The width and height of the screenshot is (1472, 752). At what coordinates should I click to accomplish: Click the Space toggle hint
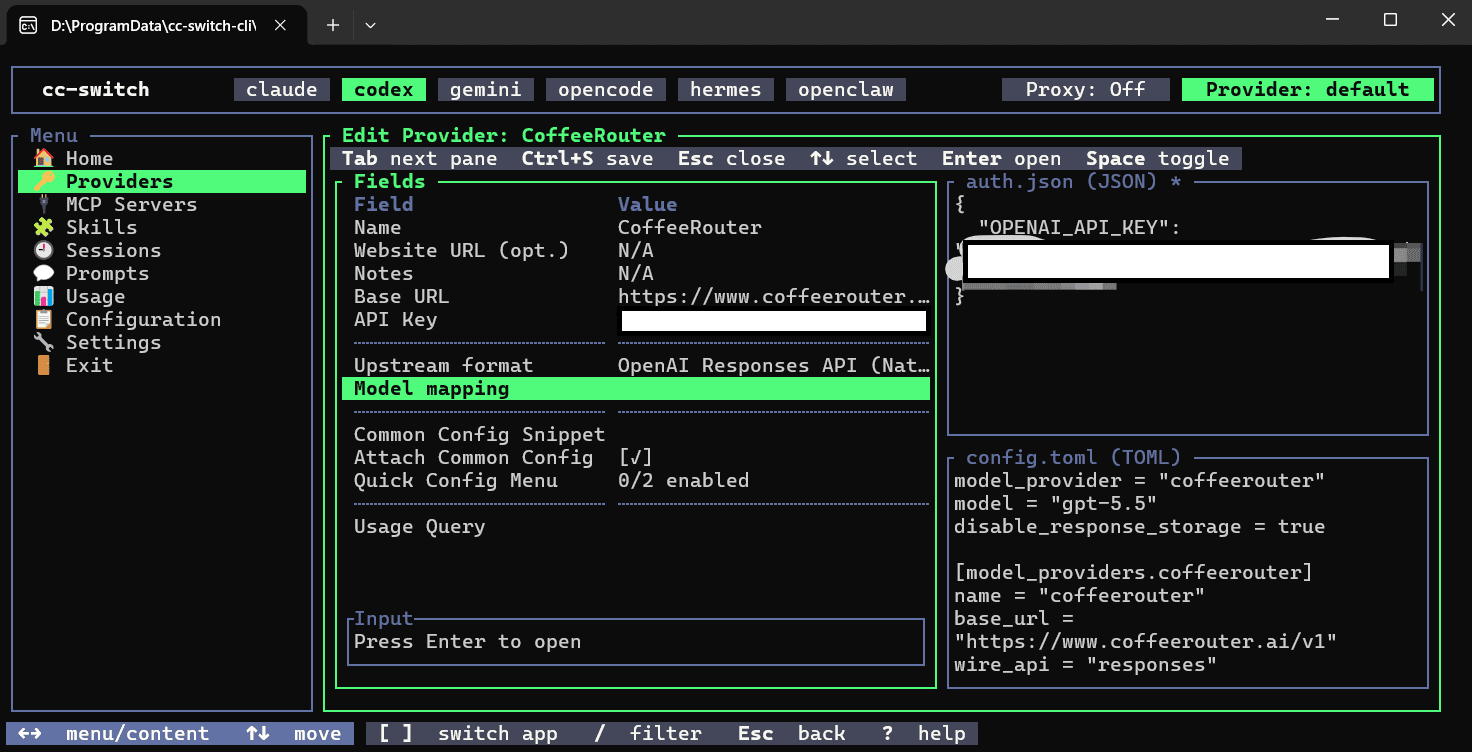tap(1158, 158)
